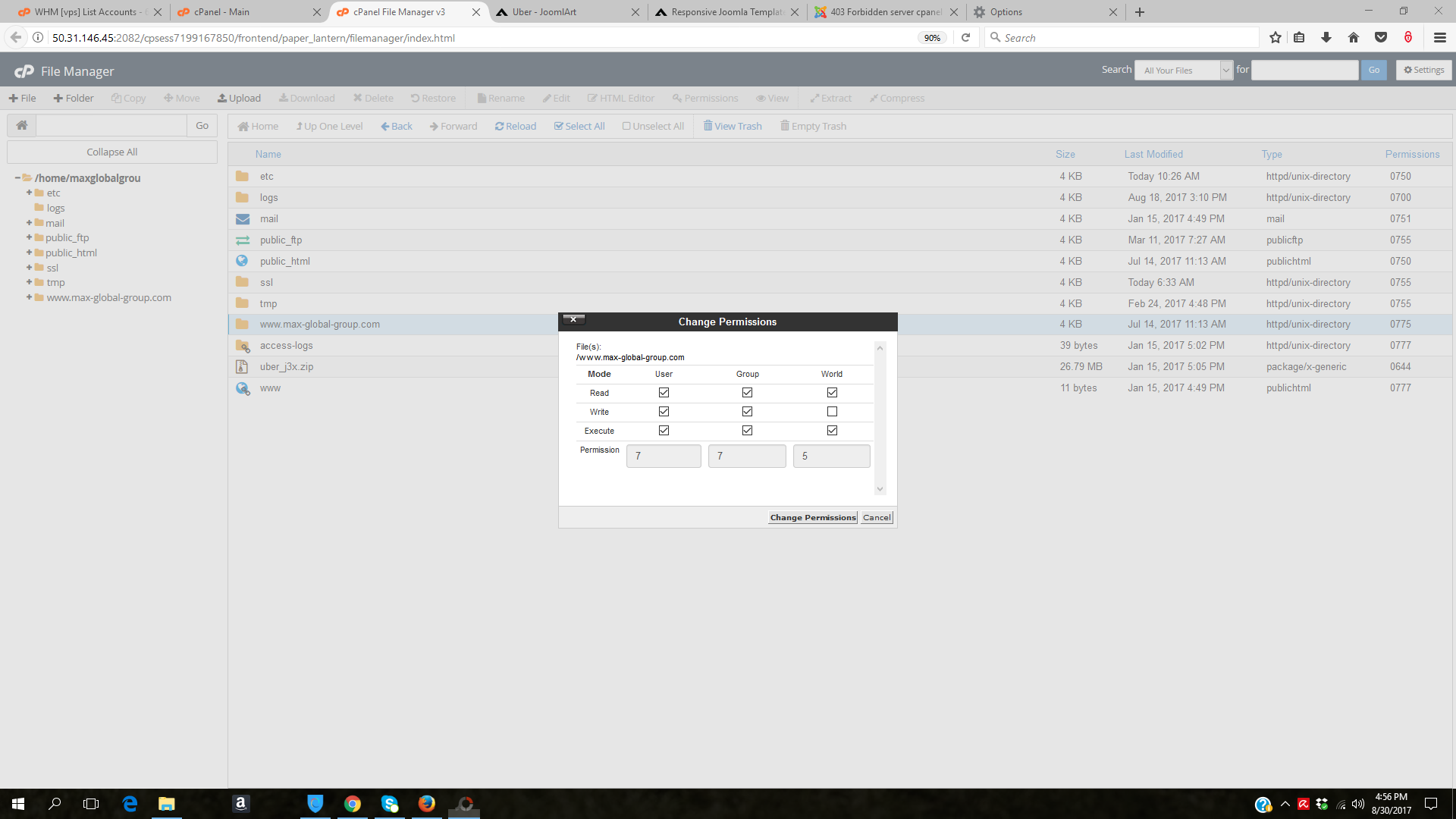Screen dimensions: 1456x819
Task: Click the Change Permissions button
Action: click(x=813, y=518)
